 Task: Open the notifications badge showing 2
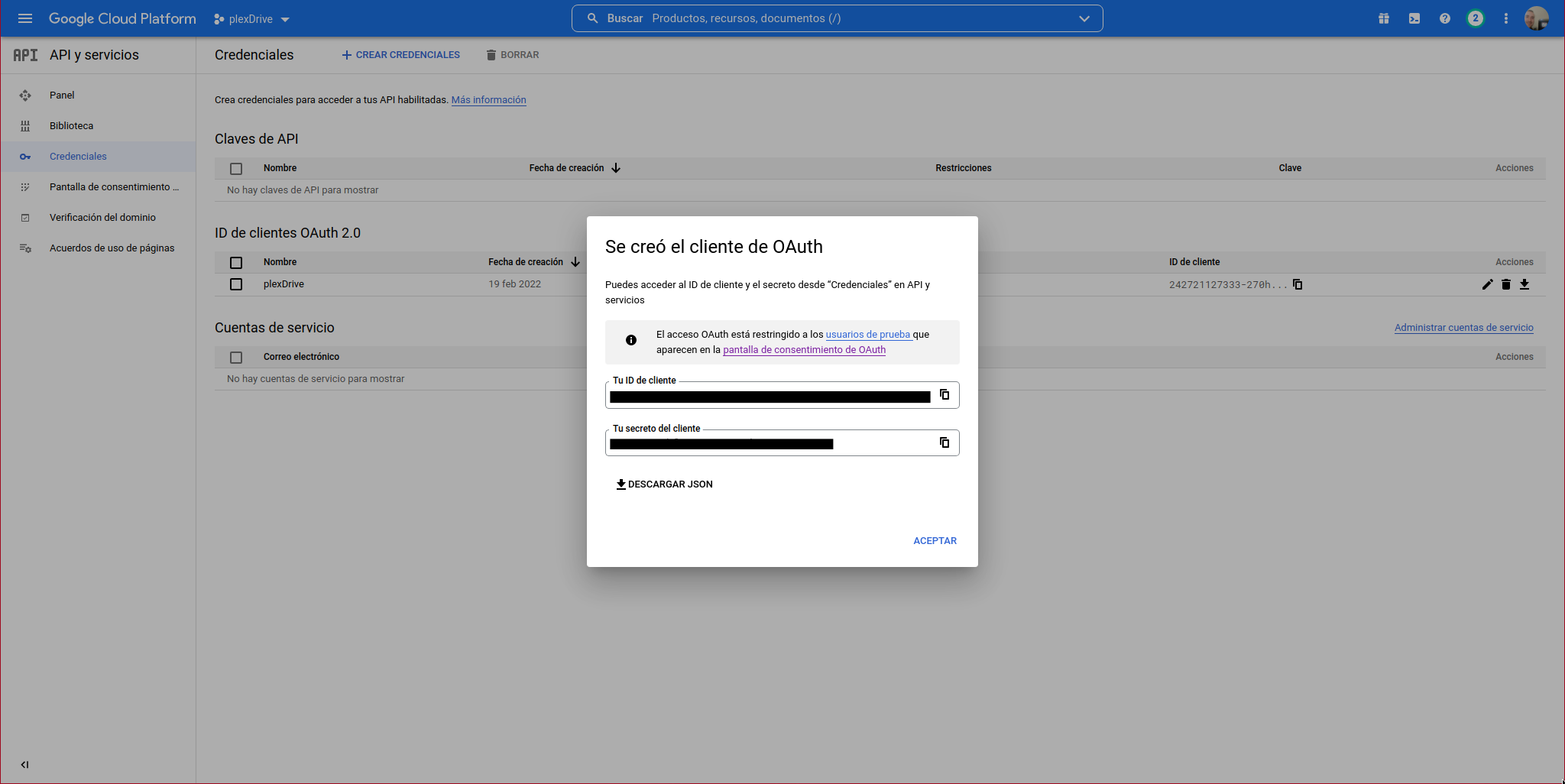1475,18
